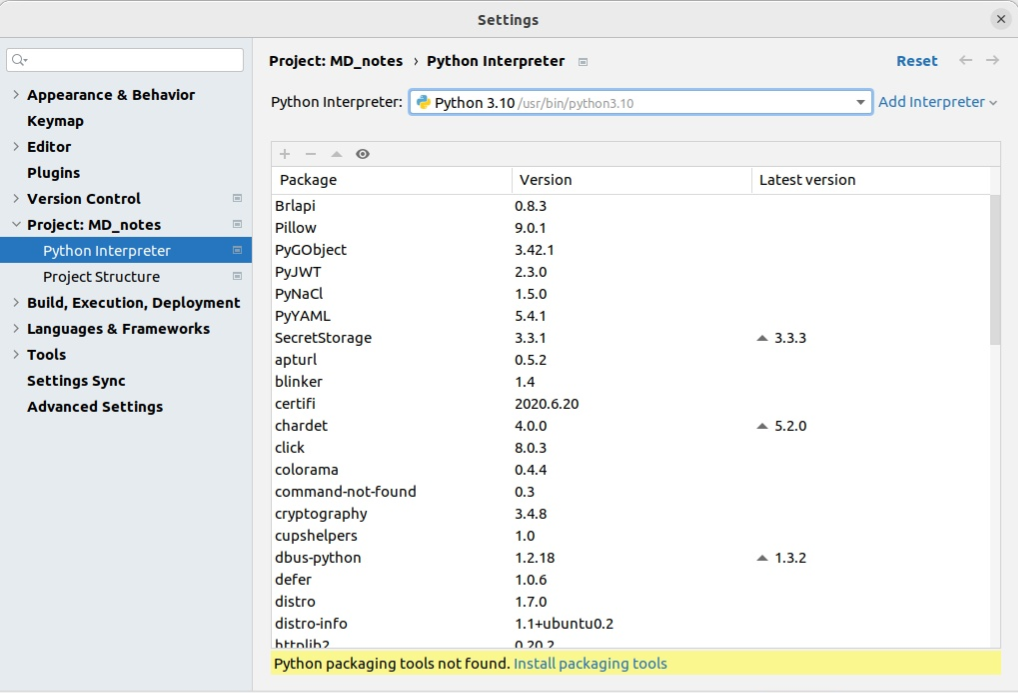Click Install packaging tools link
Viewport: 1018px width, 693px height.
click(590, 663)
